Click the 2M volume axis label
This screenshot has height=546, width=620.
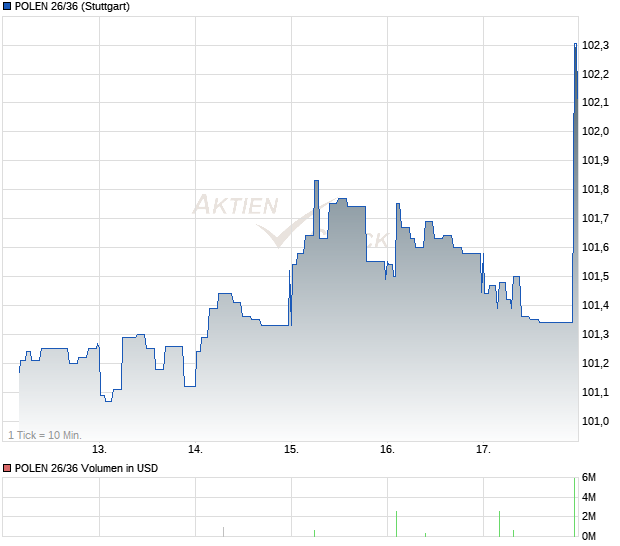[588, 516]
